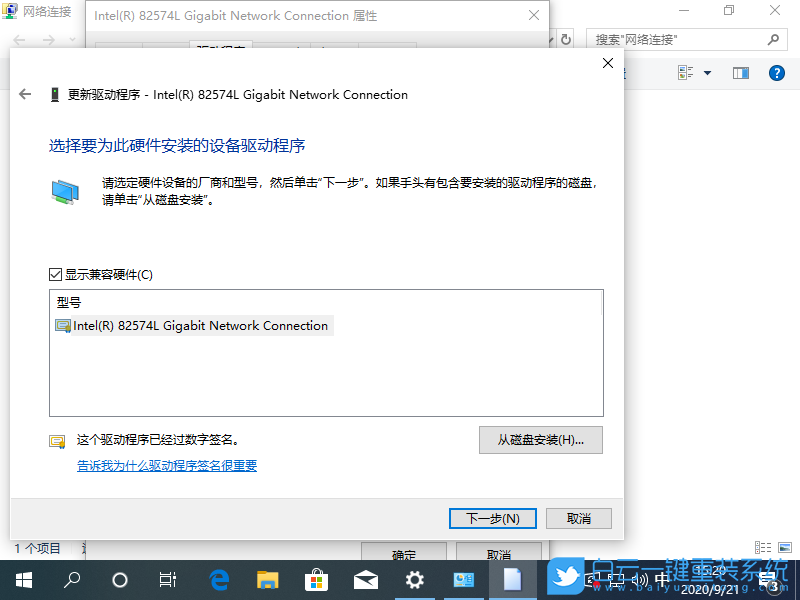Click the 从磁盘安装(H) button
This screenshot has width=800, height=600.
(541, 440)
